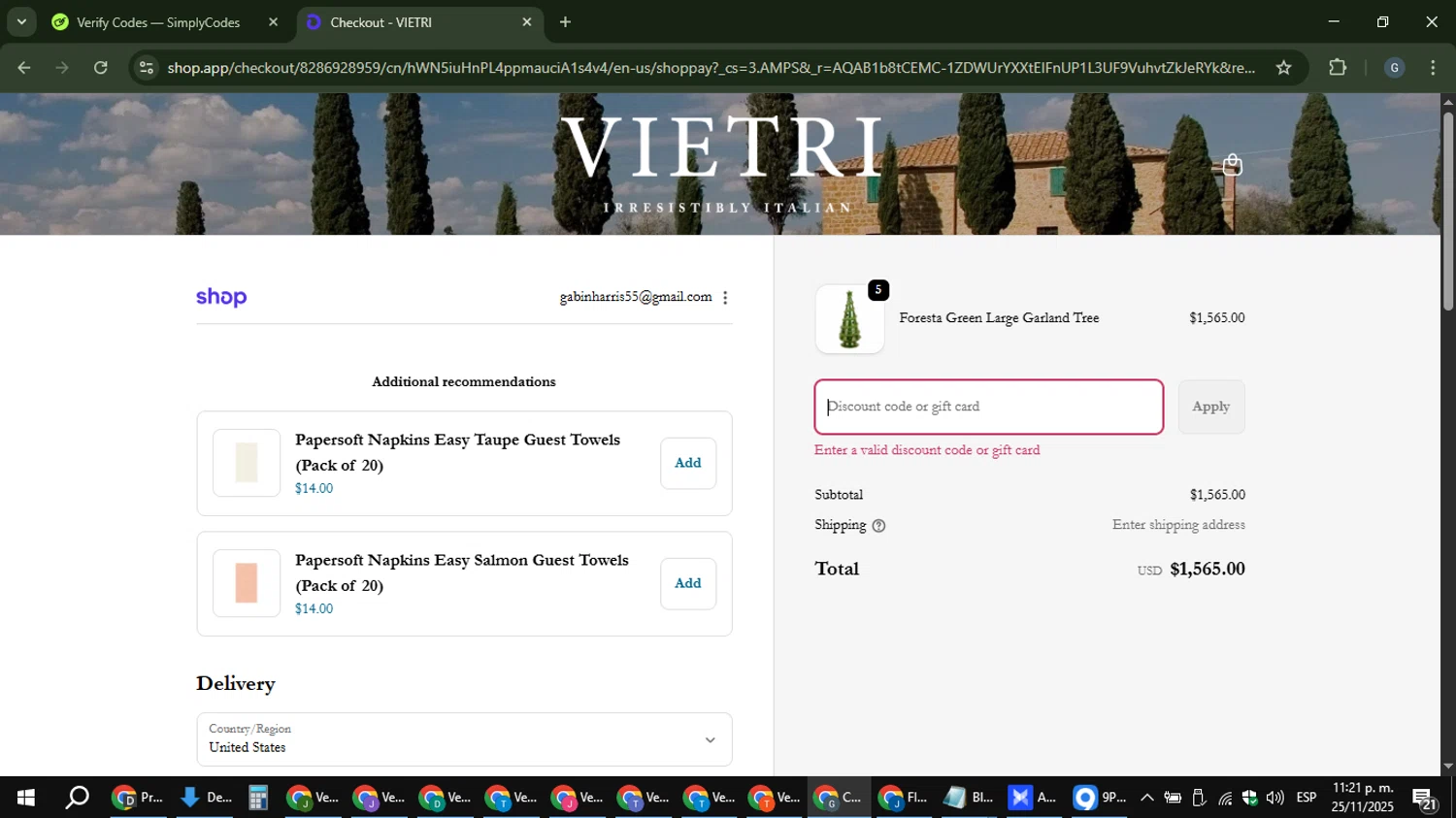Open volume control in system tray
The width and height of the screenshot is (1456, 818).
click(1274, 798)
